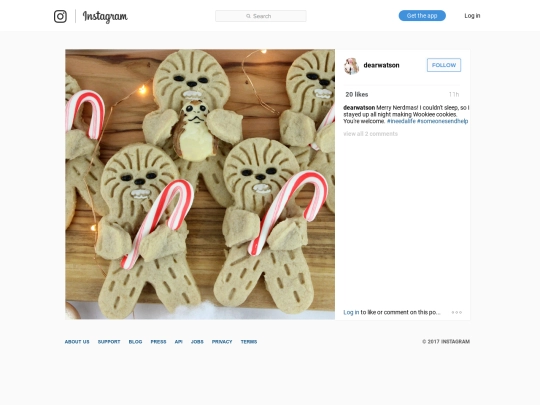Open About Us footer link
The width and height of the screenshot is (540, 405).
point(77,342)
